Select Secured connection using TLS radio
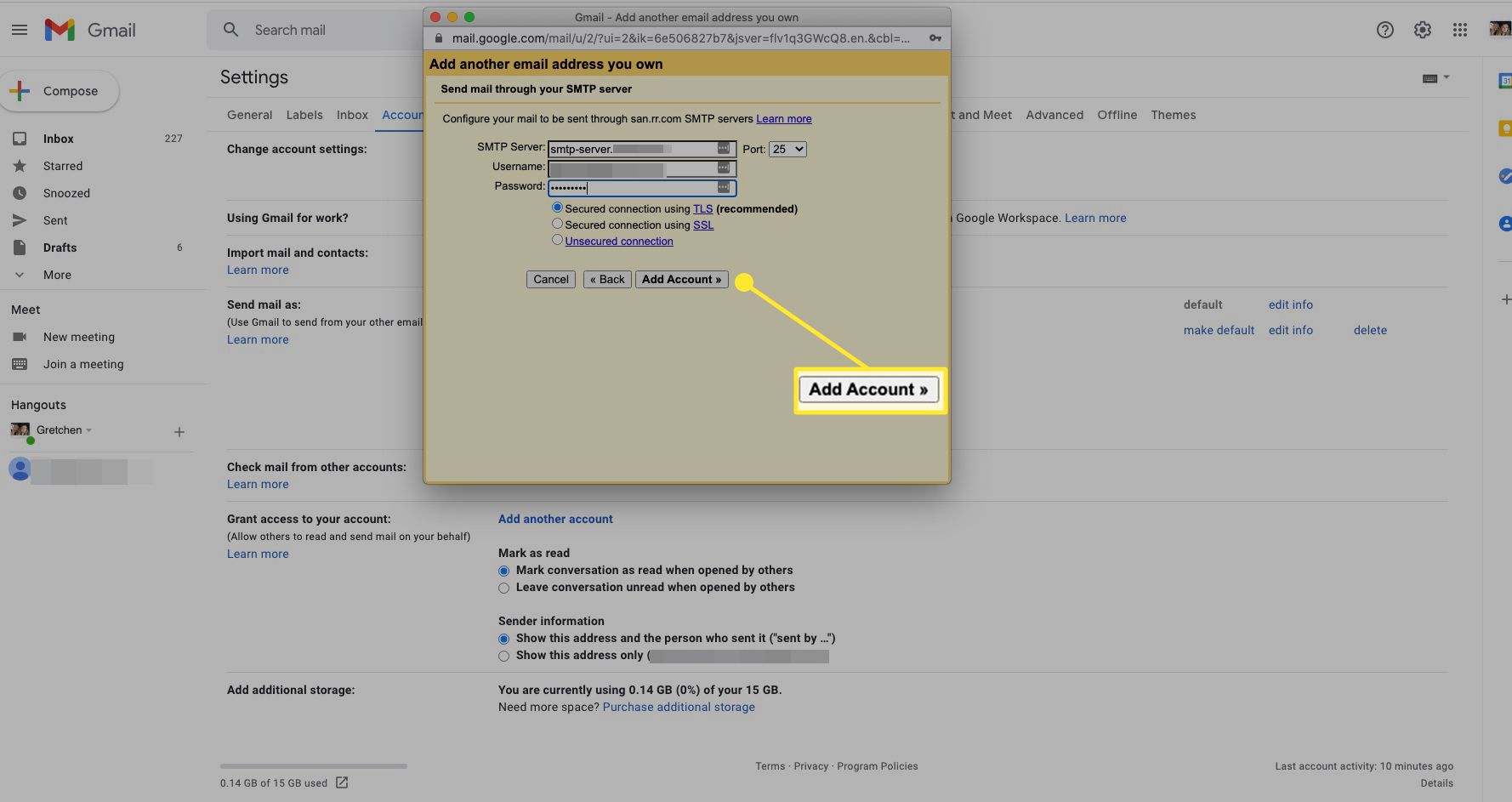This screenshot has width=1512, height=802. (557, 208)
